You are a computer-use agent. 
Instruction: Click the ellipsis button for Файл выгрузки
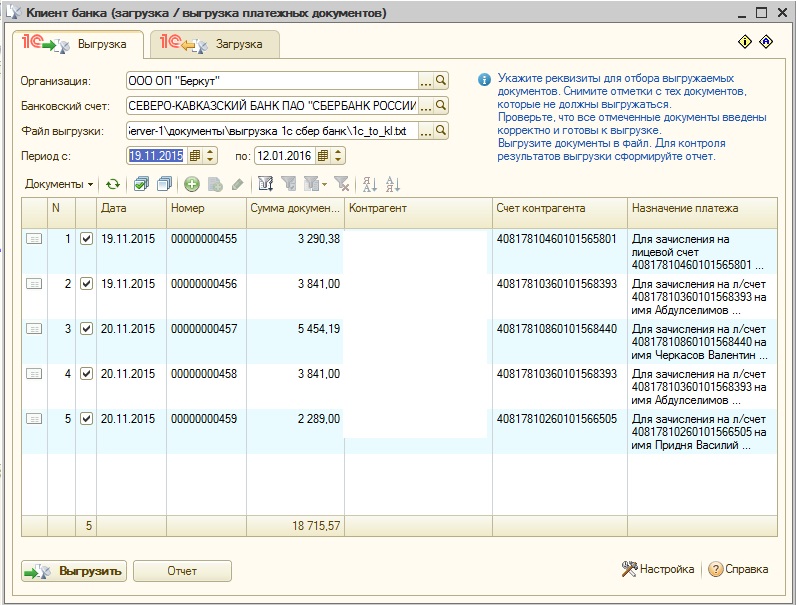point(425,130)
